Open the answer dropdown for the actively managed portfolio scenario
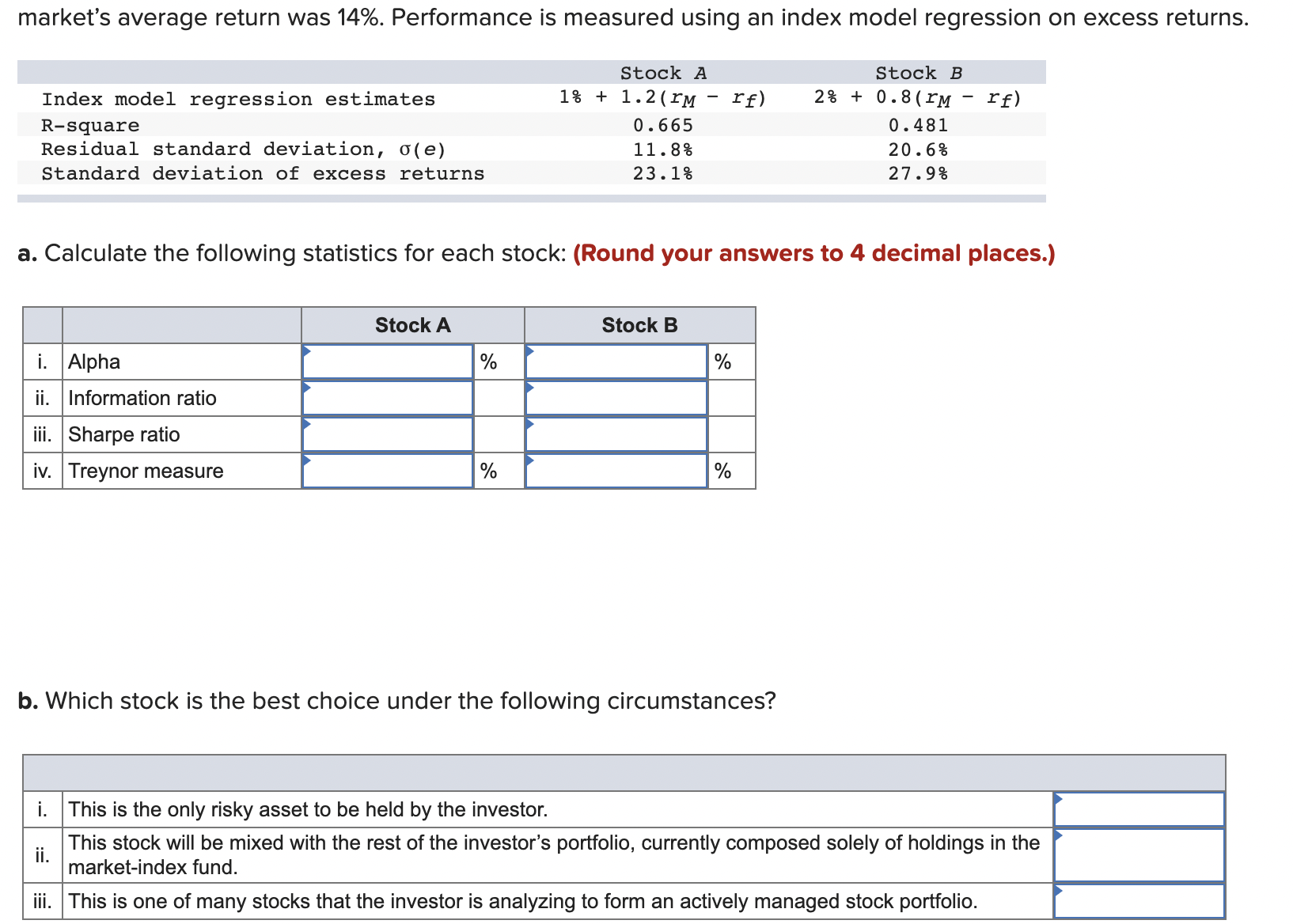This screenshot has width=1293, height=924. tap(1139, 900)
